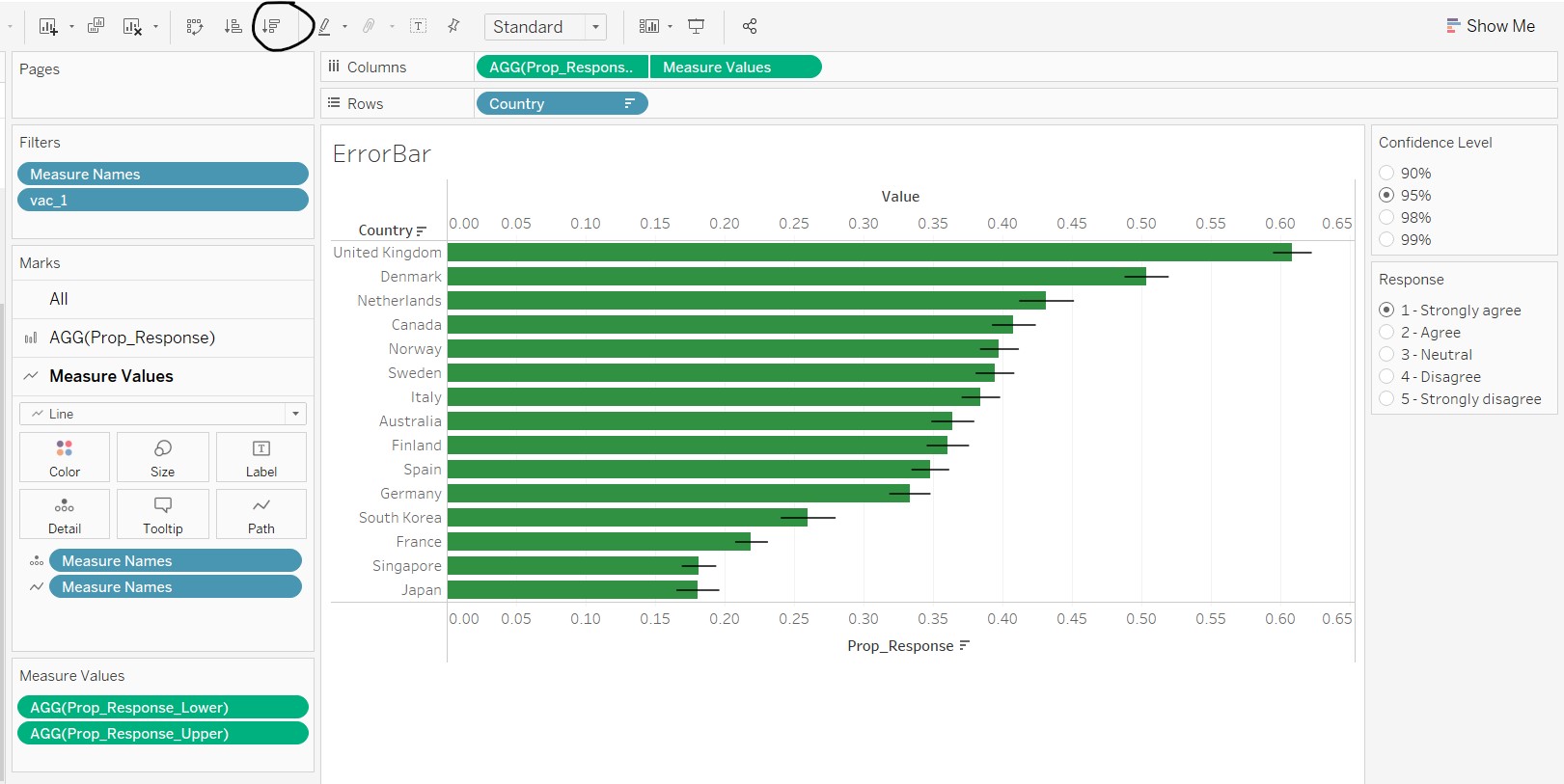Open the Show Me panel

point(1491,26)
